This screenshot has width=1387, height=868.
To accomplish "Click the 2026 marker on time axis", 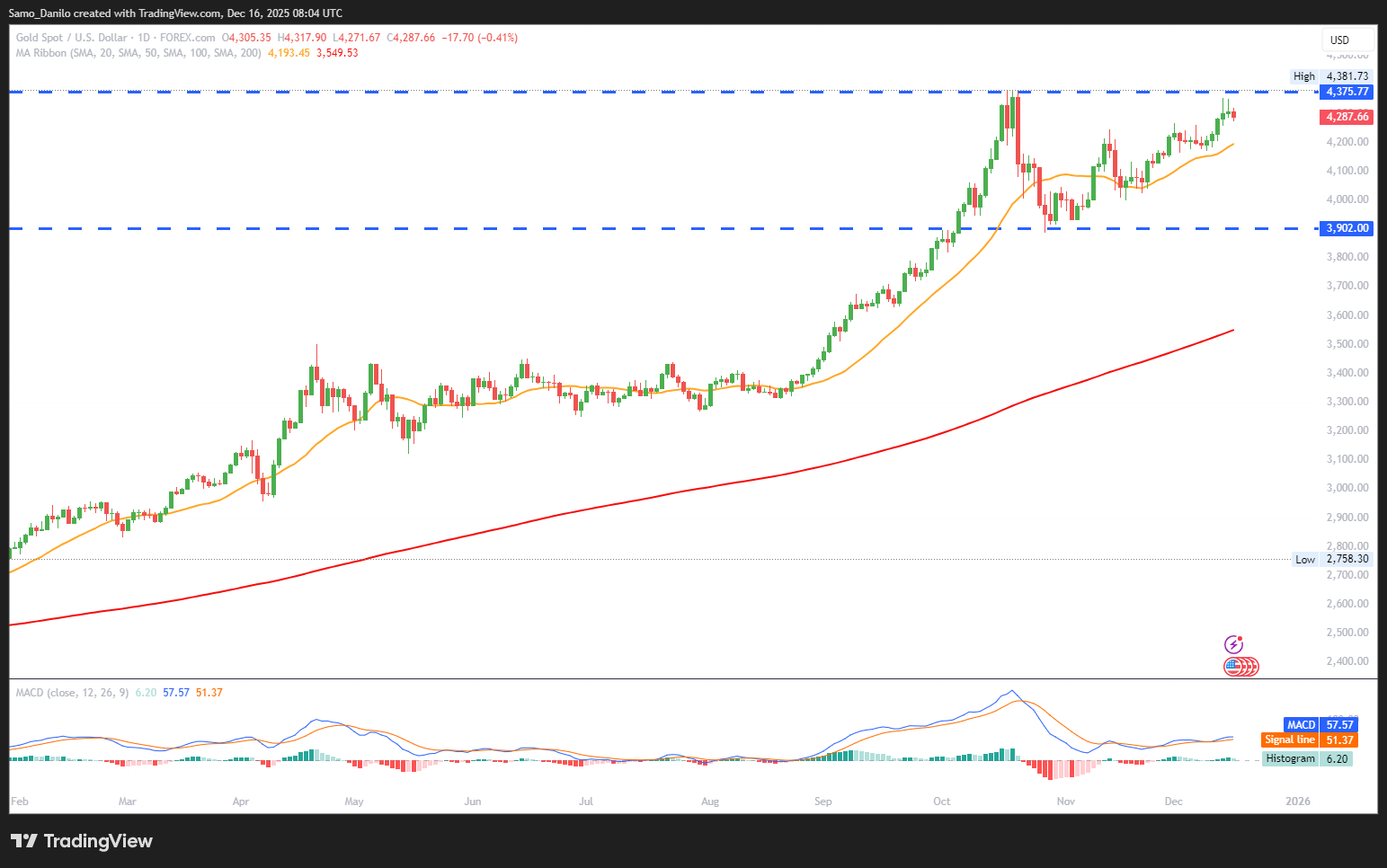I will click(1297, 802).
